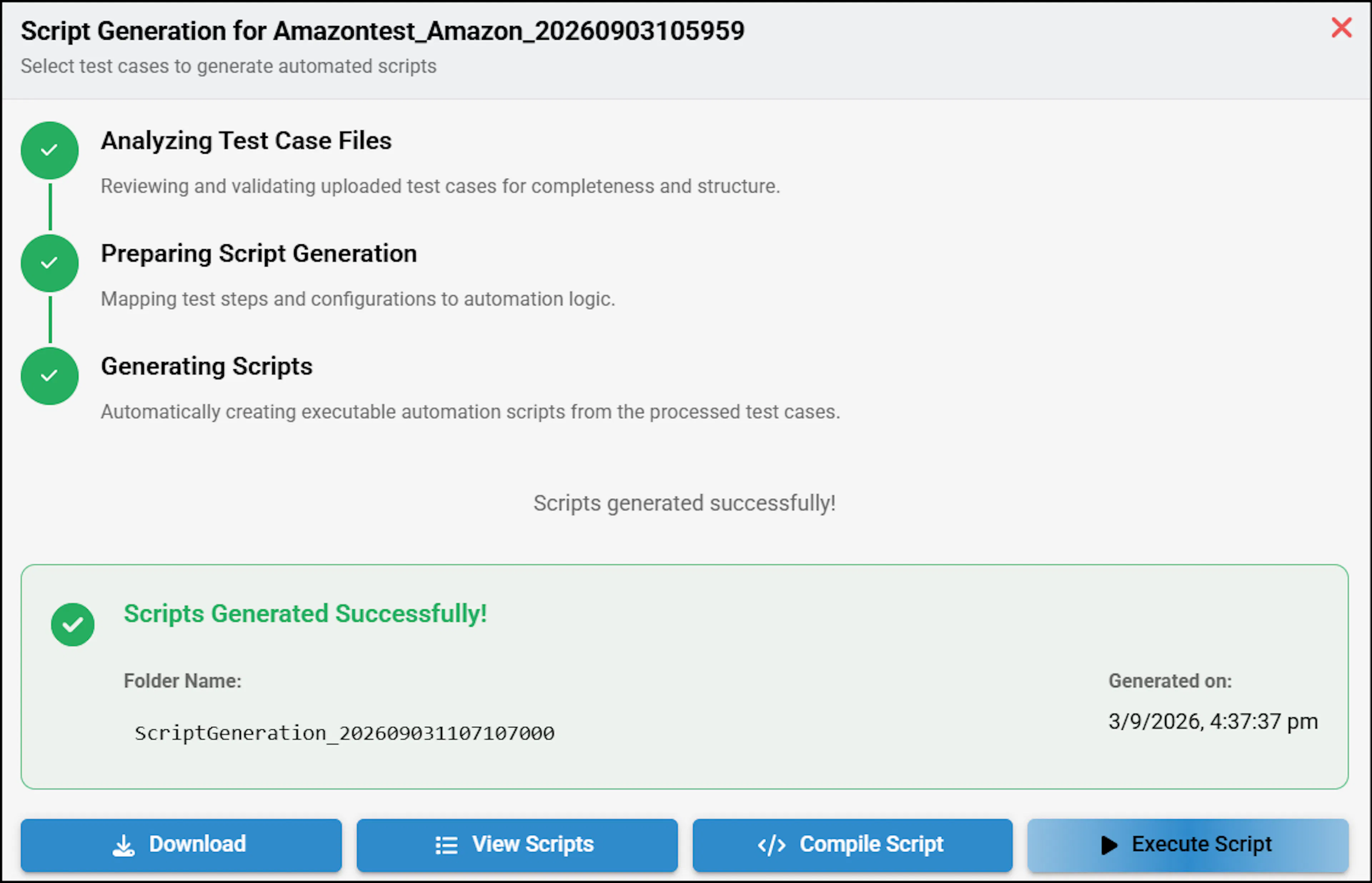This screenshot has height=883, width=1372.
Task: Open View Scripts
Action: [517, 844]
